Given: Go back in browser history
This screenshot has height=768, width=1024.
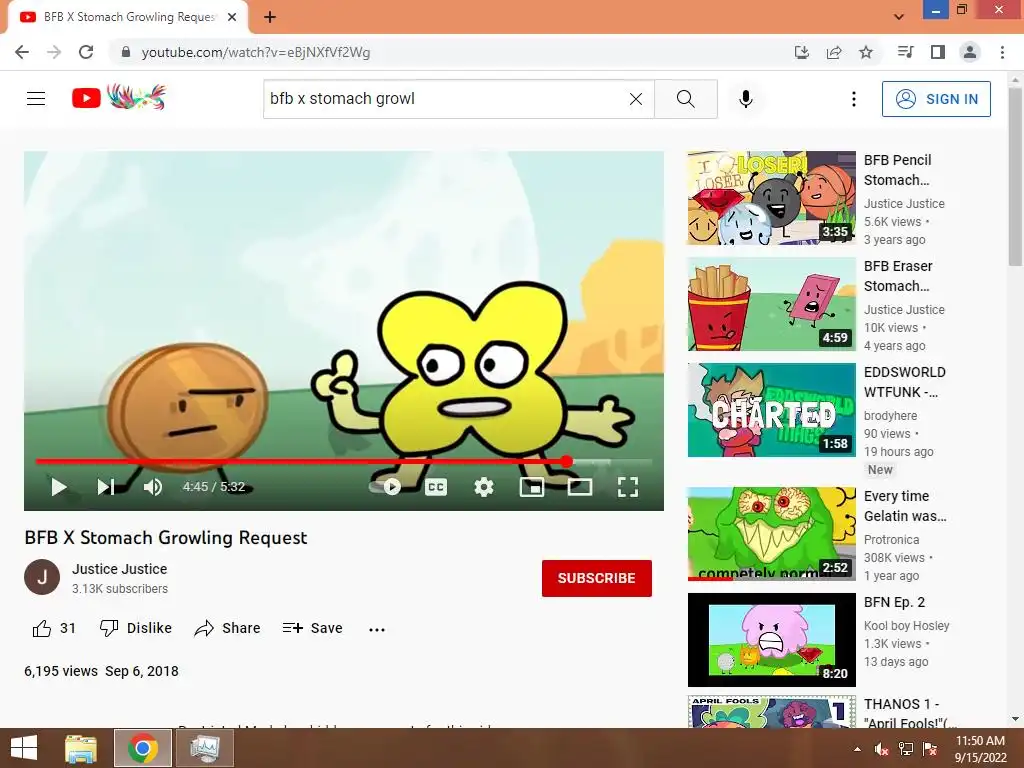Looking at the screenshot, I should point(22,52).
